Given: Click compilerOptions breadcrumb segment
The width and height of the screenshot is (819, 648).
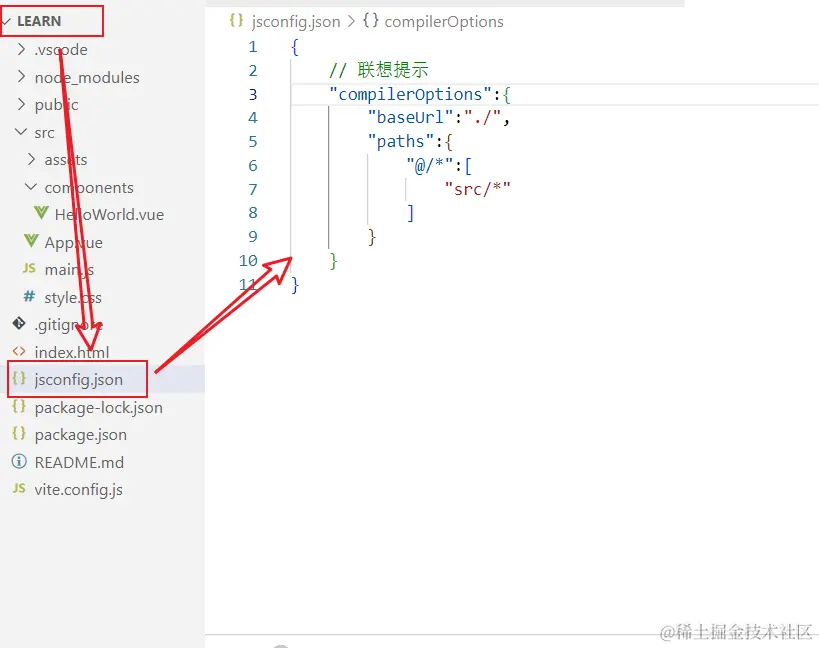Looking at the screenshot, I should pos(444,22).
